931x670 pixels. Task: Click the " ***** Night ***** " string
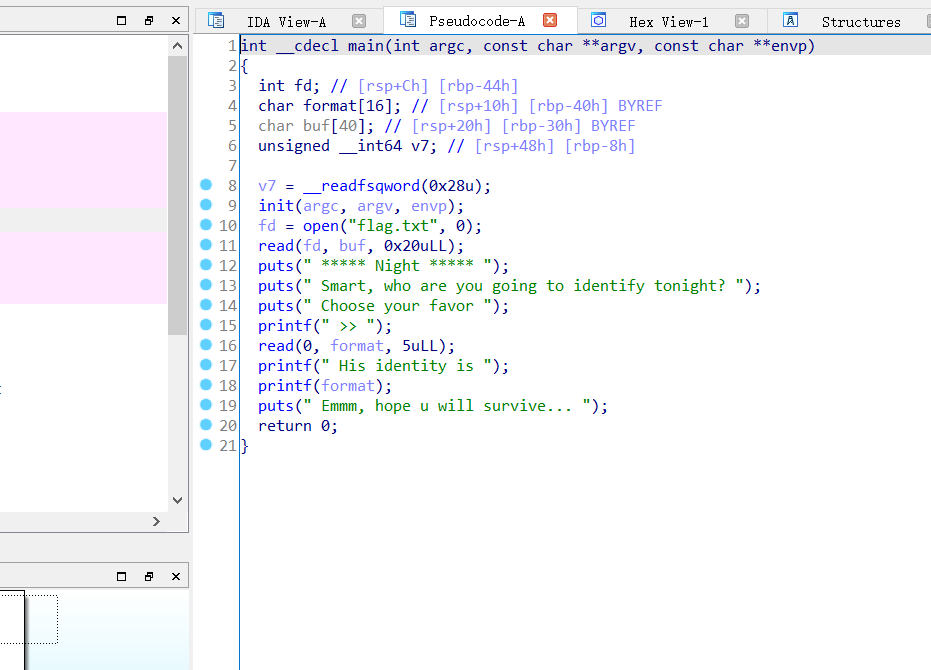[x=397, y=266]
